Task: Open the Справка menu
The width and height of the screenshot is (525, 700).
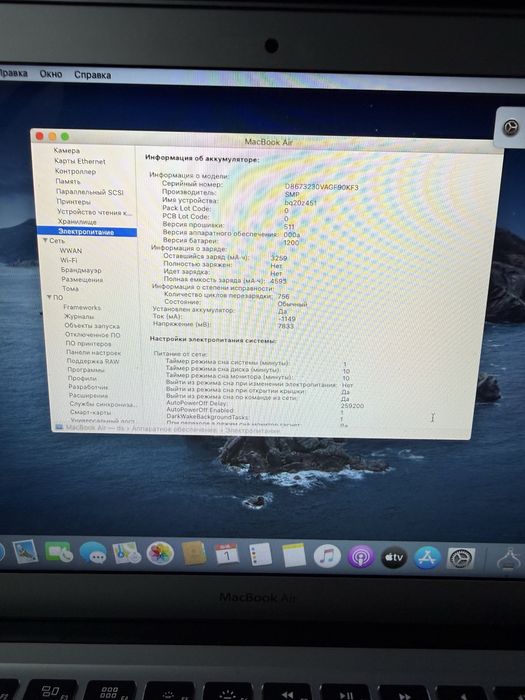Action: [92, 75]
